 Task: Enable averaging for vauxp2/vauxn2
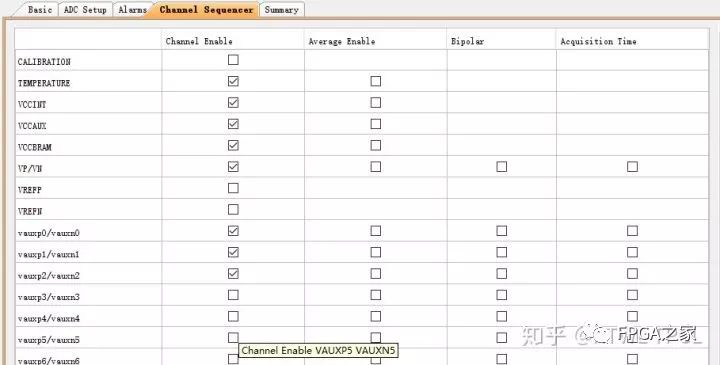(x=376, y=274)
